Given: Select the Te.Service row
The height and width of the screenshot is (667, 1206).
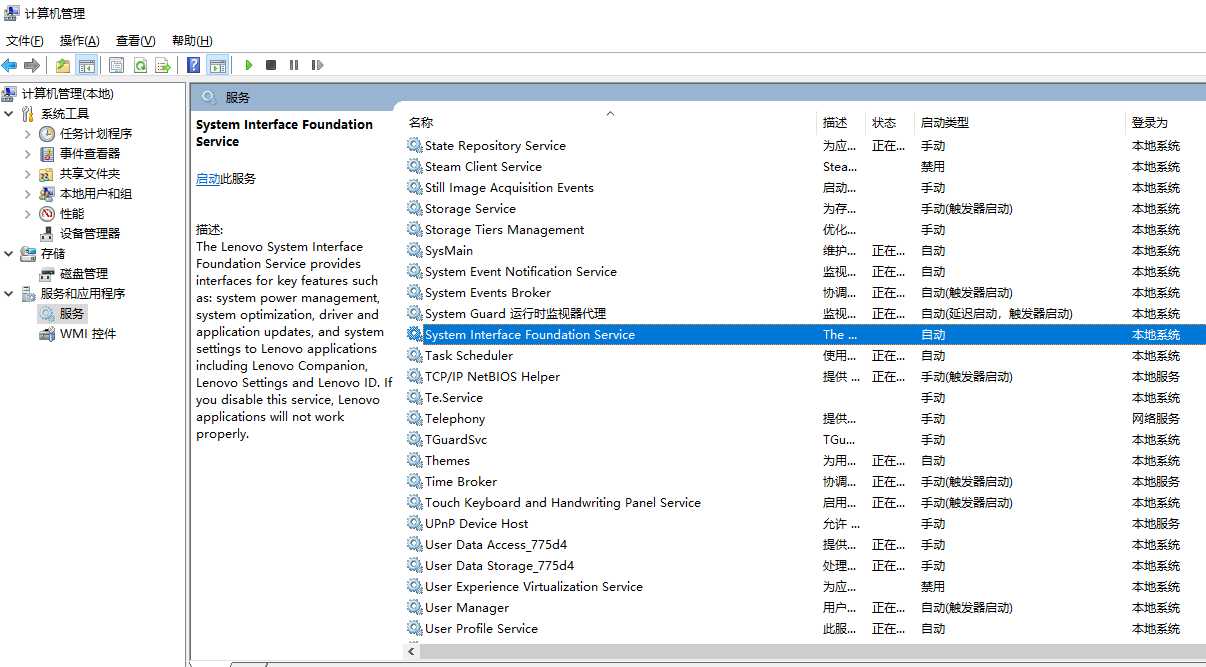Looking at the screenshot, I should pos(804,398).
